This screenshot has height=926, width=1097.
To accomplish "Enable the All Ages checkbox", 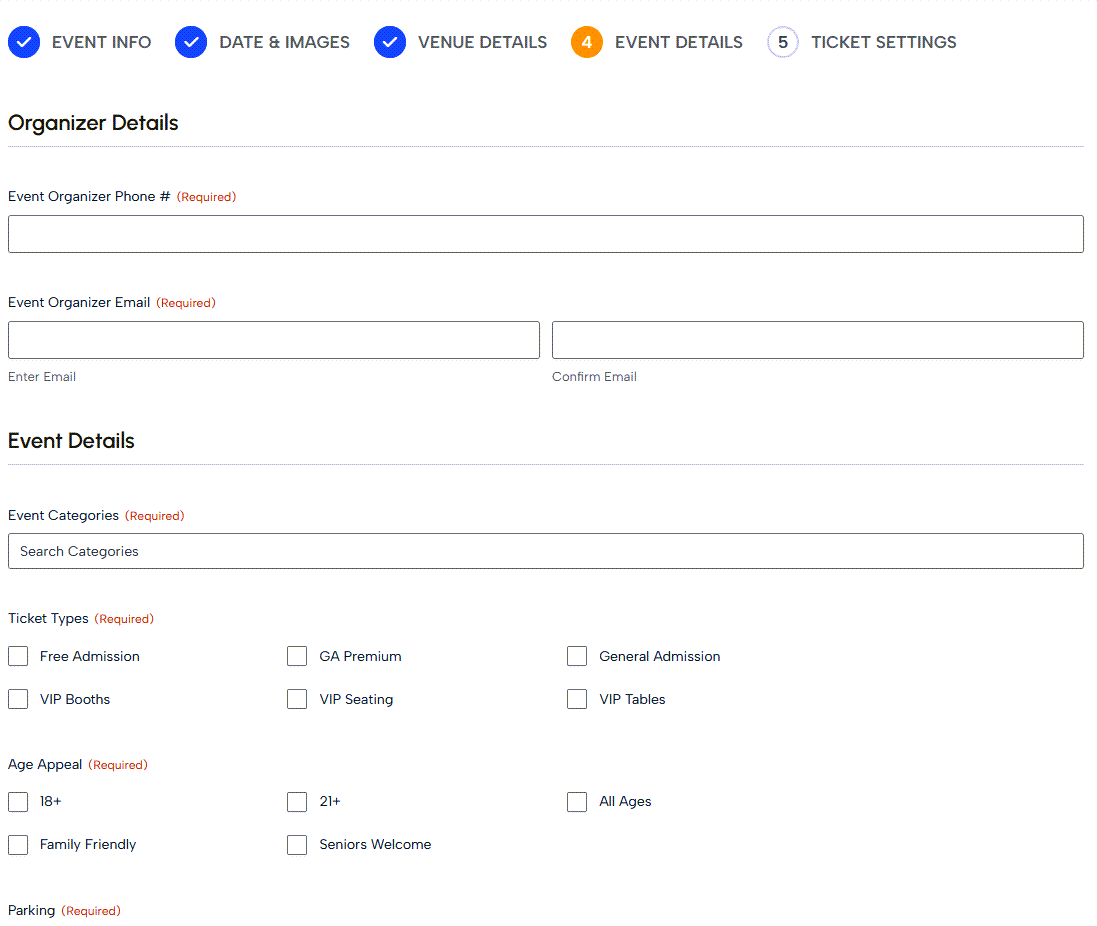I will (577, 802).
